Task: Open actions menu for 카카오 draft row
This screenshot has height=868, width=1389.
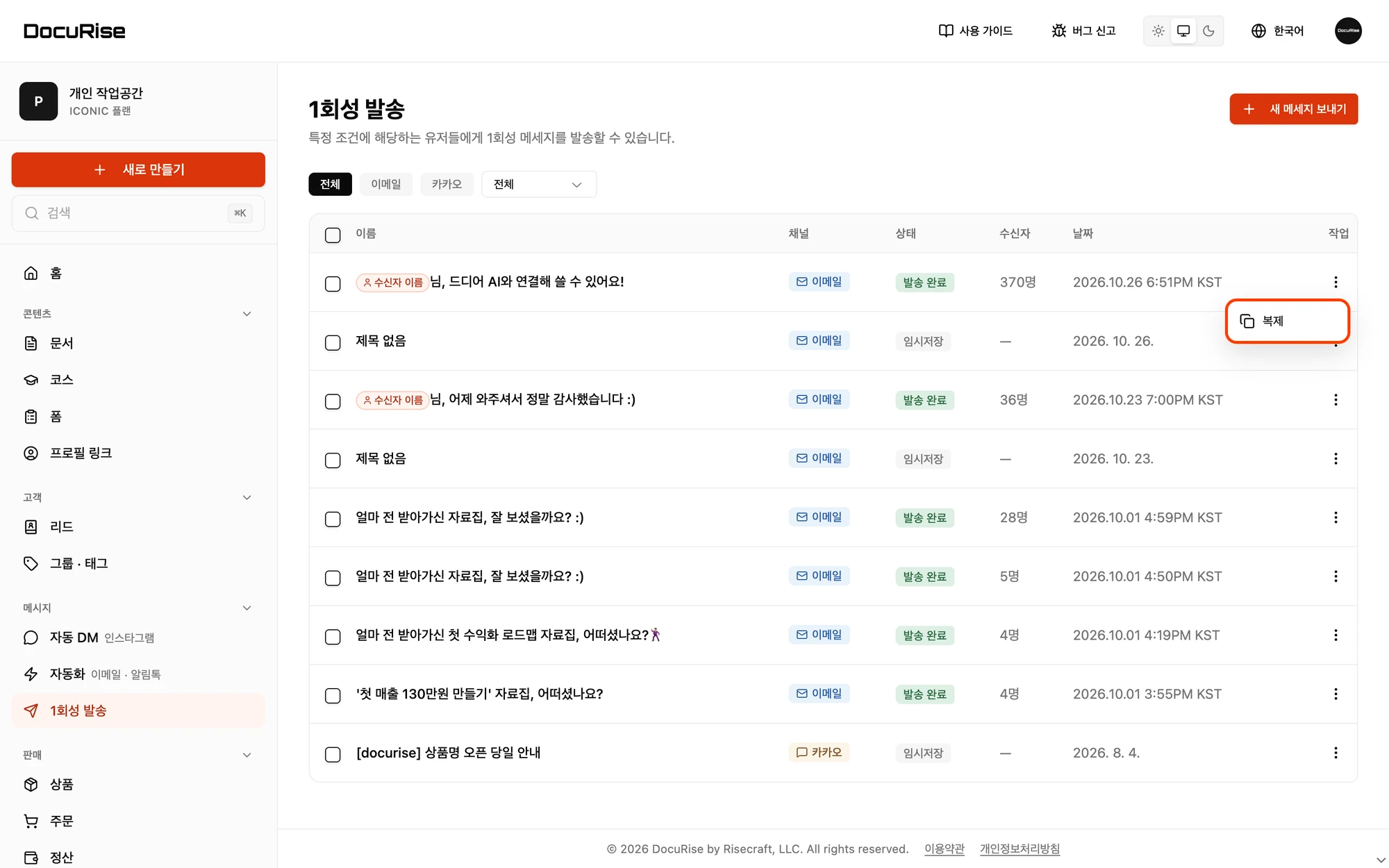Action: coord(1336,753)
